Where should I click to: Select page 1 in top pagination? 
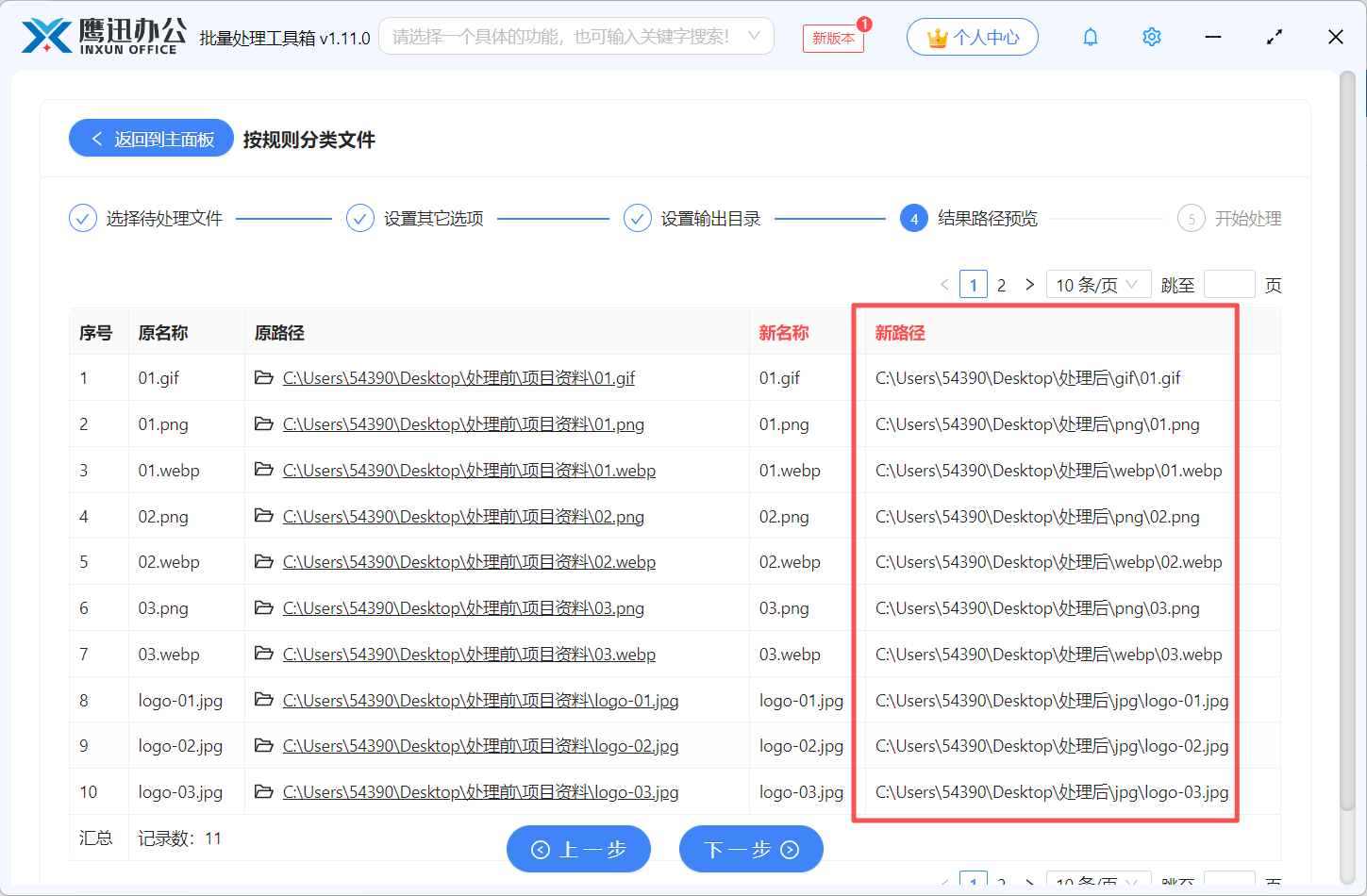[974, 284]
